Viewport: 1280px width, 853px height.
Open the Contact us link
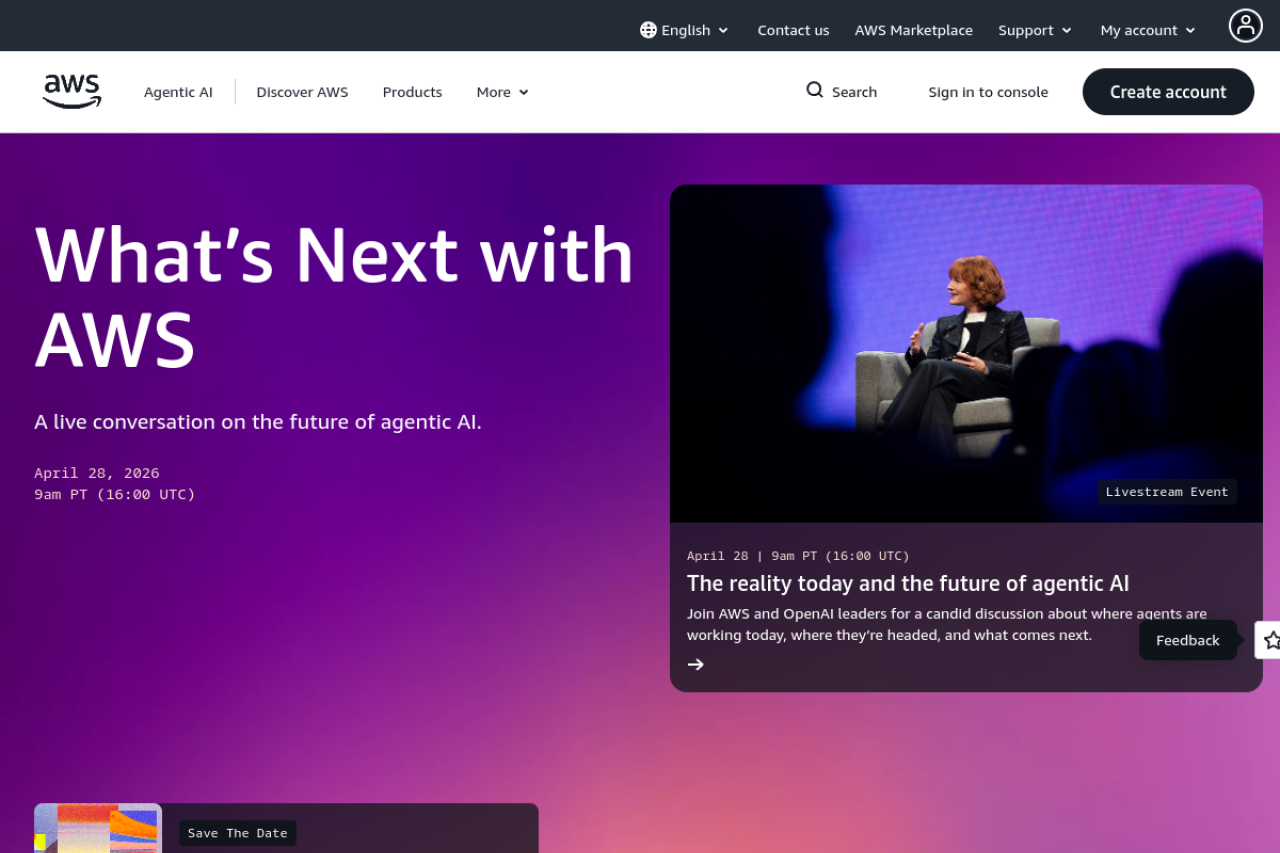[x=793, y=30]
